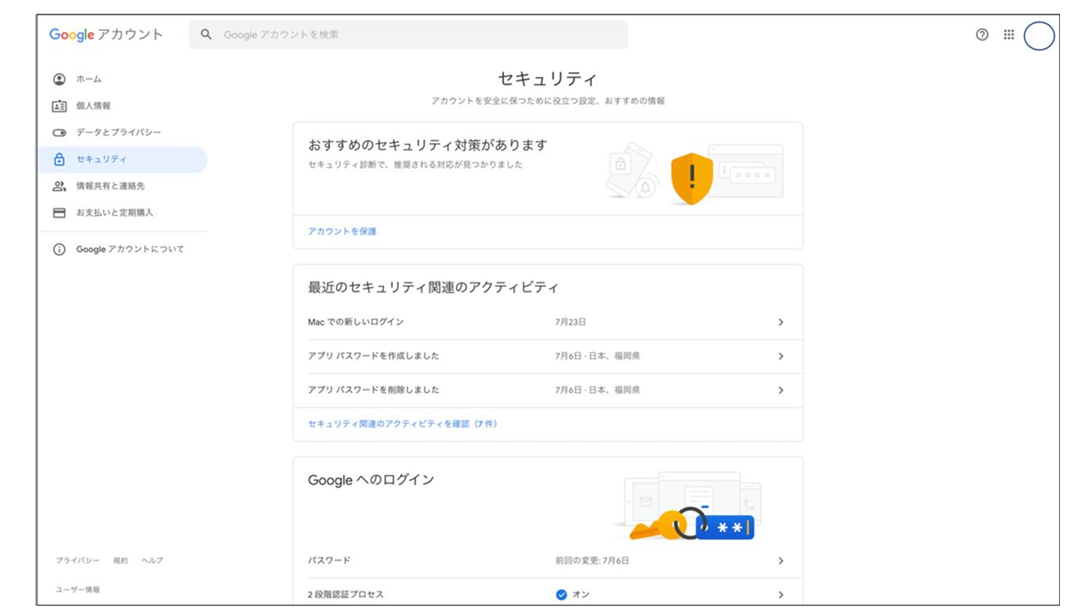Click the blue checkmark next to オン

[561, 595]
